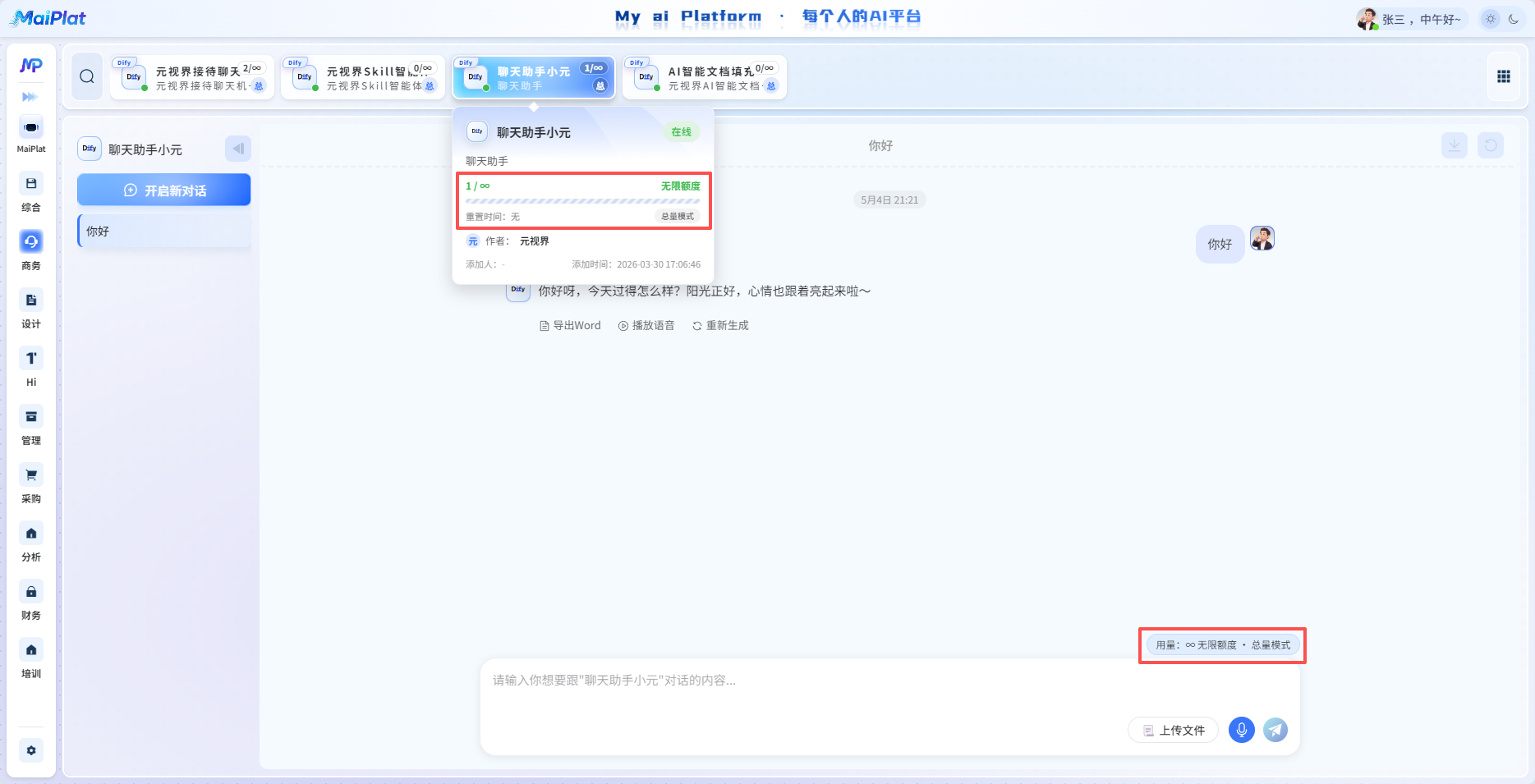Open the 你好 conversation in the list
This screenshot has width=1535, height=784.
164,232
